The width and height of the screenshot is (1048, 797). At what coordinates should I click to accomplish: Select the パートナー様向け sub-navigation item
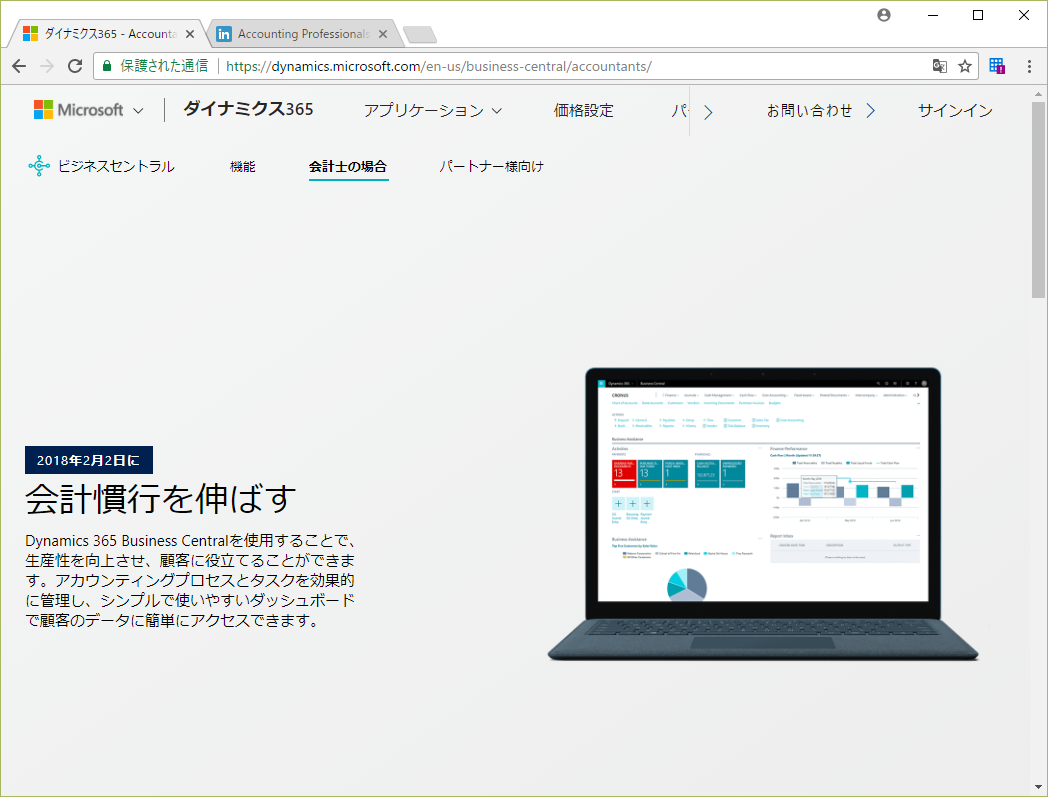click(491, 166)
